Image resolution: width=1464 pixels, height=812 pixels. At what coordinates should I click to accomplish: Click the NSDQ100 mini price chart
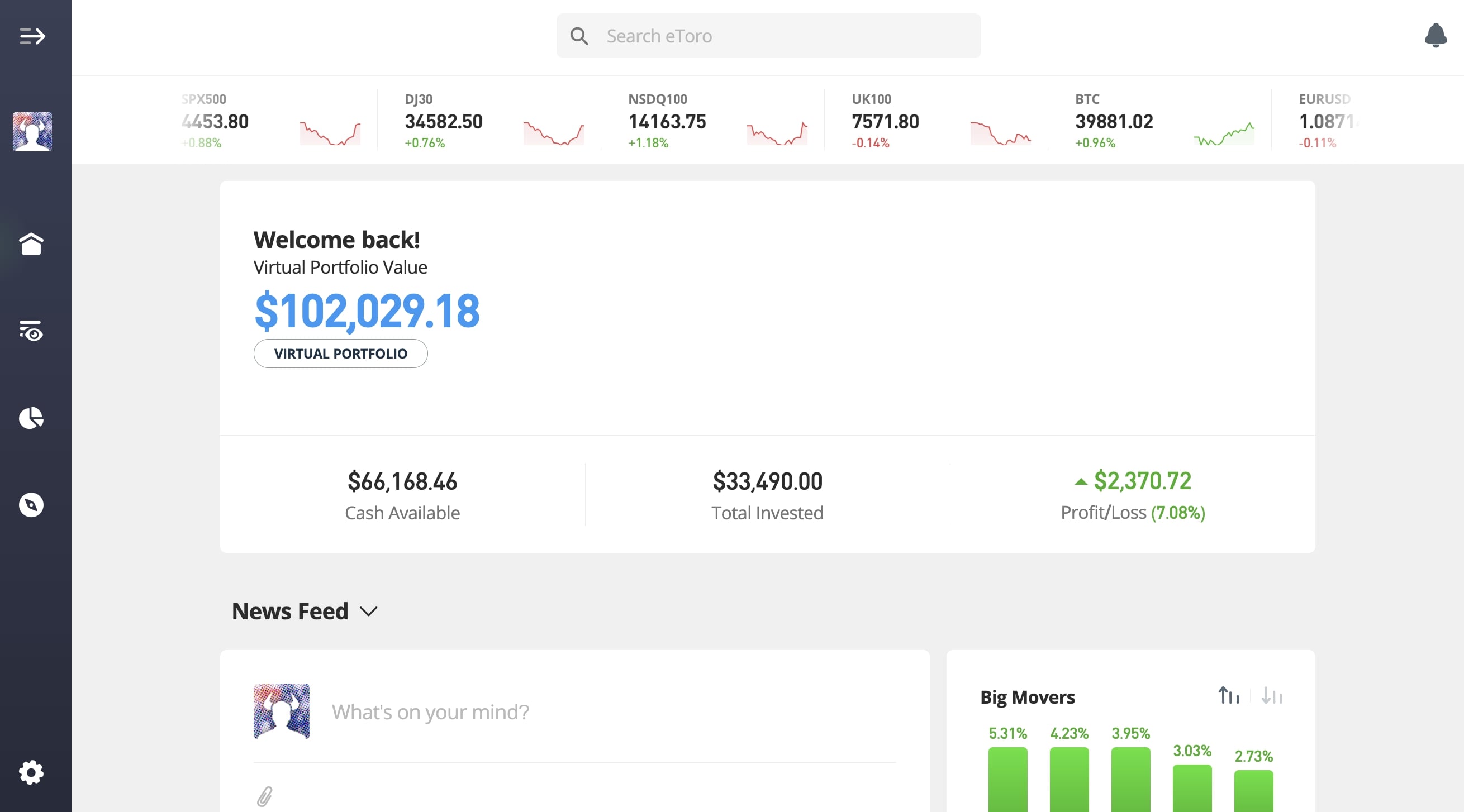777,133
